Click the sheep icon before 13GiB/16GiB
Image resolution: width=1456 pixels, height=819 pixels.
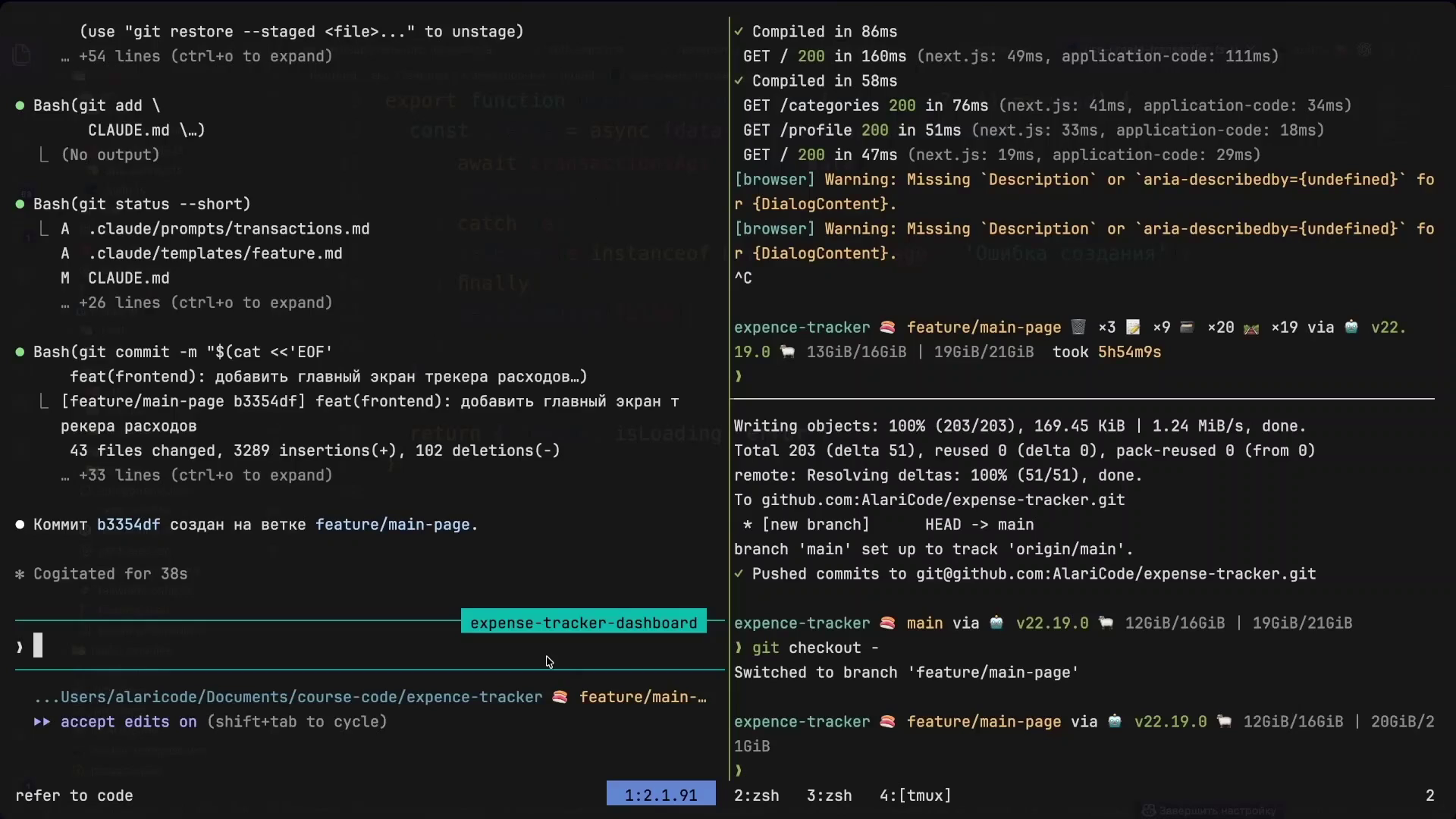tap(787, 352)
